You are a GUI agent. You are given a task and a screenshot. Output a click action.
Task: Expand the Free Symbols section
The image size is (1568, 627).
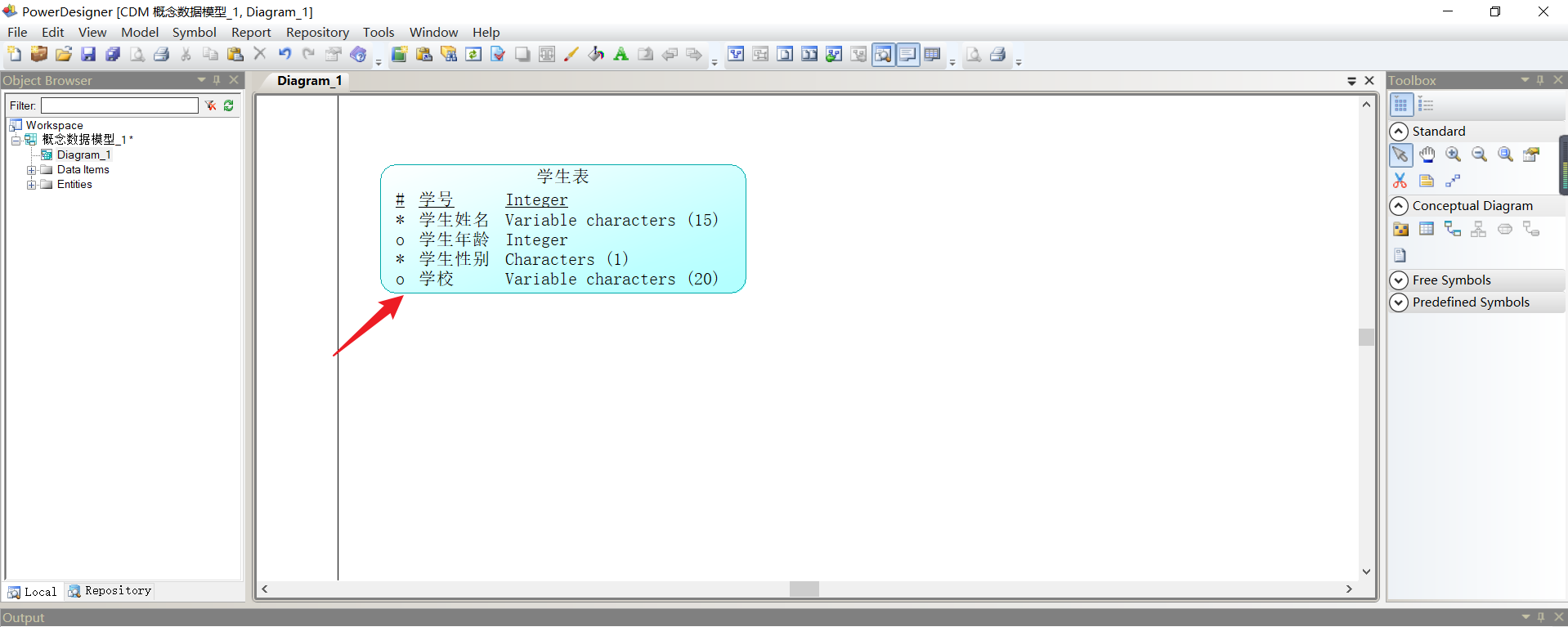(x=1399, y=280)
